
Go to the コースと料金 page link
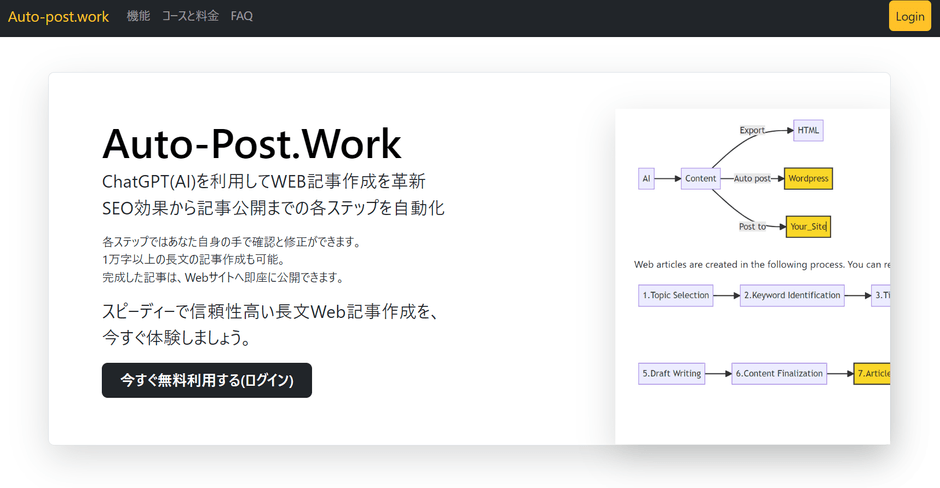pyautogui.click(x=190, y=17)
